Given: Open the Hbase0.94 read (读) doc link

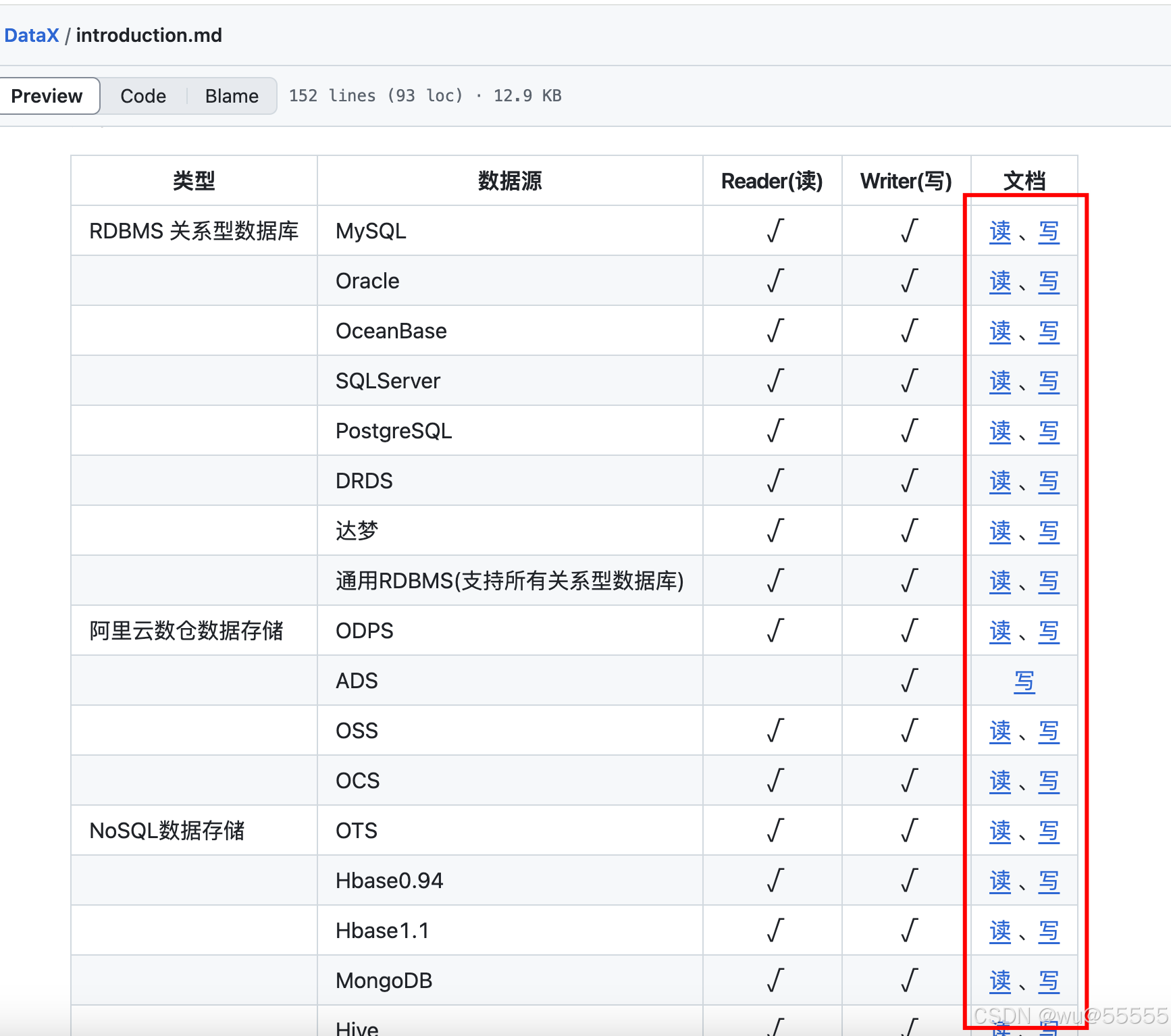Looking at the screenshot, I should click(x=1000, y=881).
